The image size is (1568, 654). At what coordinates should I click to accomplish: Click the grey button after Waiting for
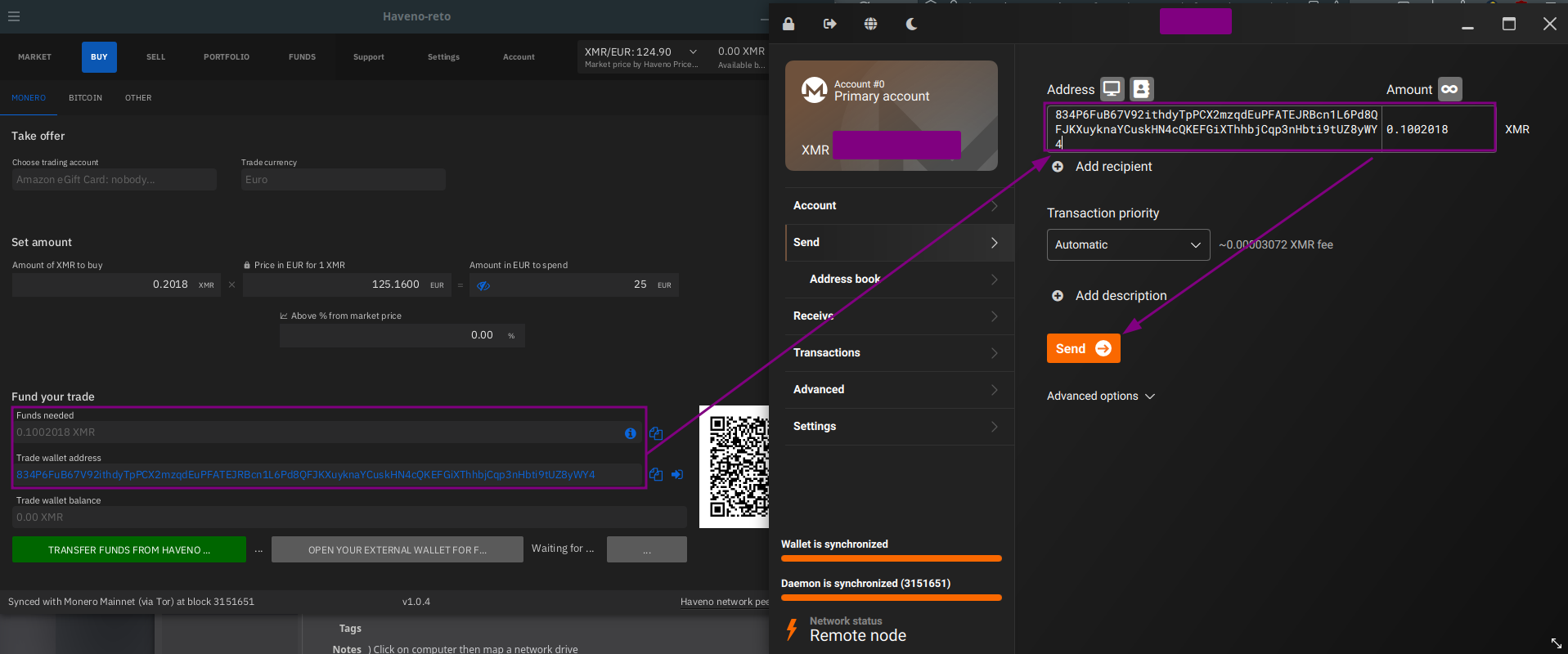click(x=647, y=550)
